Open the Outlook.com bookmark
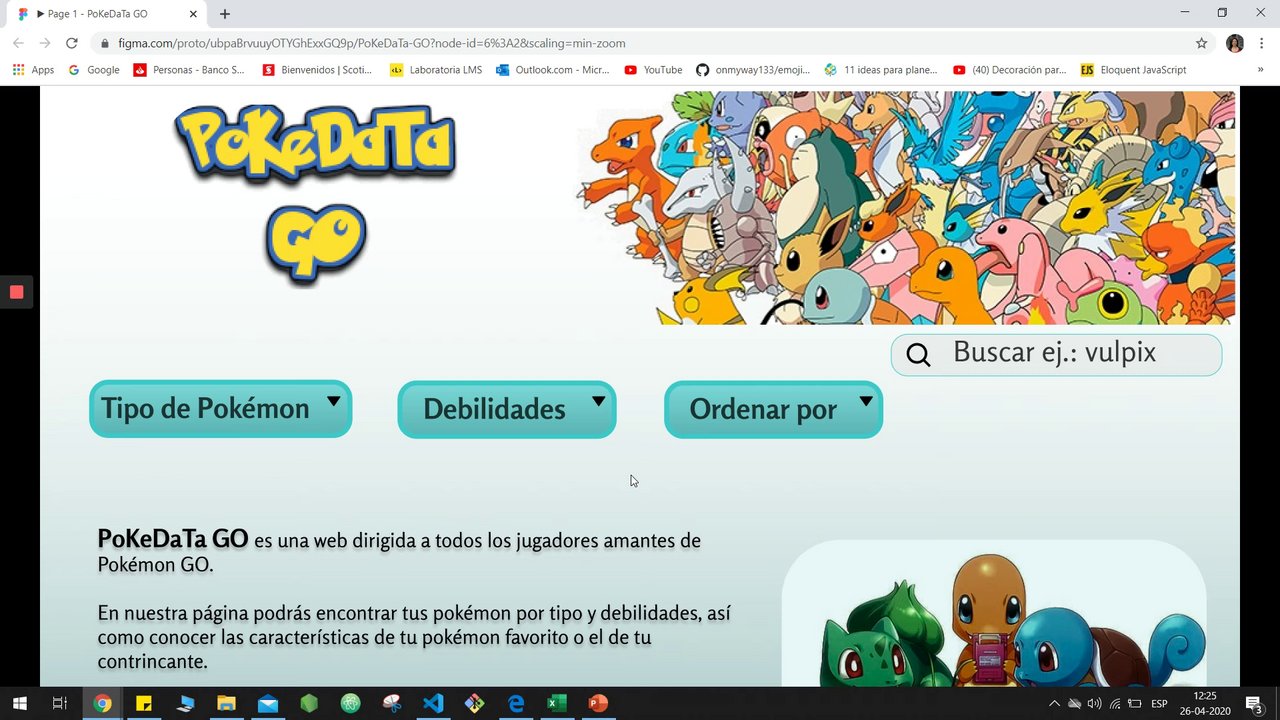 553,70
